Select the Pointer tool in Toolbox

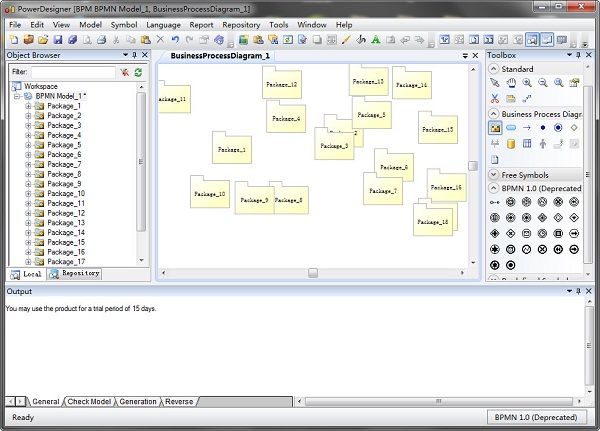(495, 83)
